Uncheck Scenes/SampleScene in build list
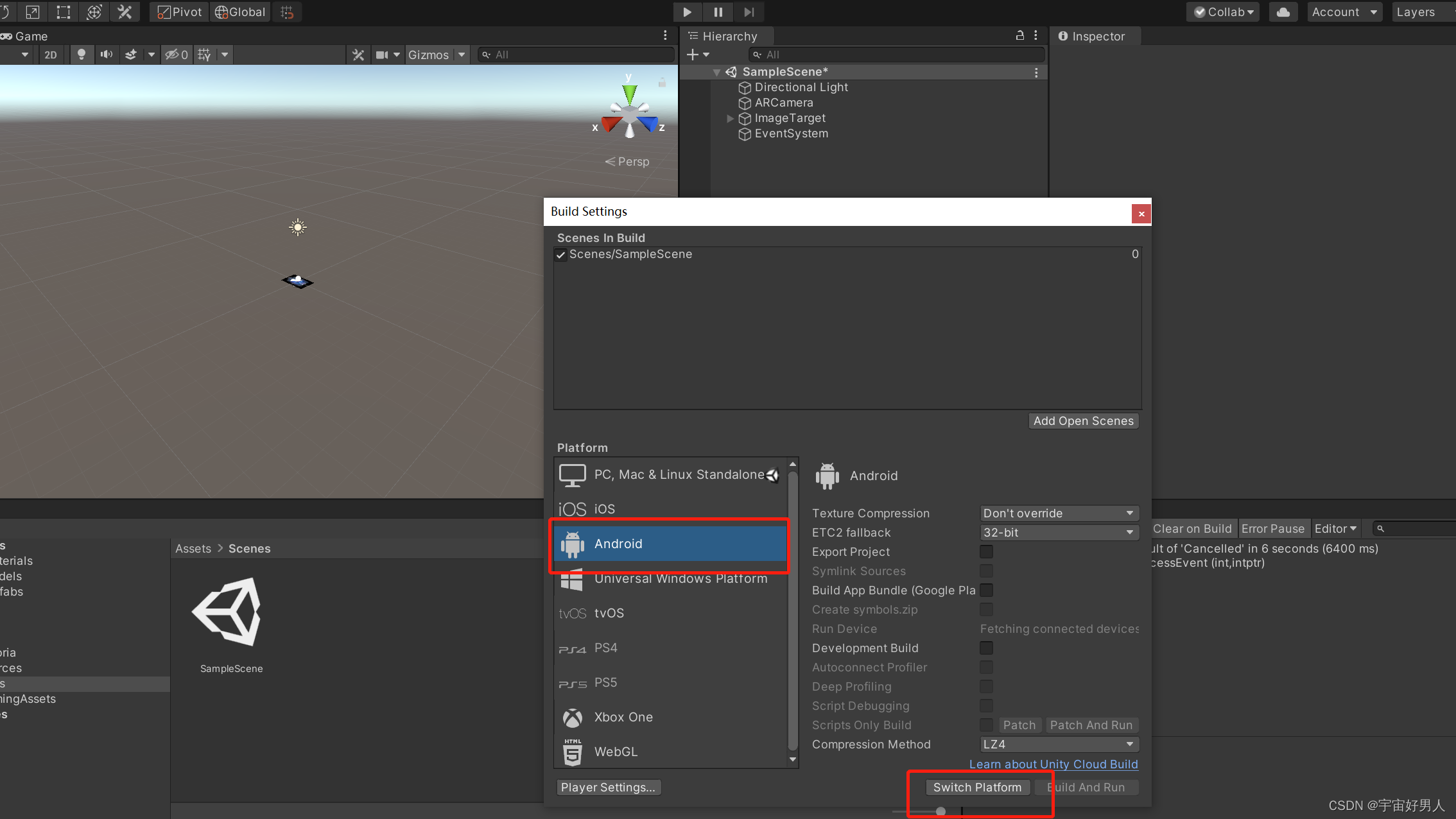The width and height of the screenshot is (1456, 819). click(x=560, y=255)
